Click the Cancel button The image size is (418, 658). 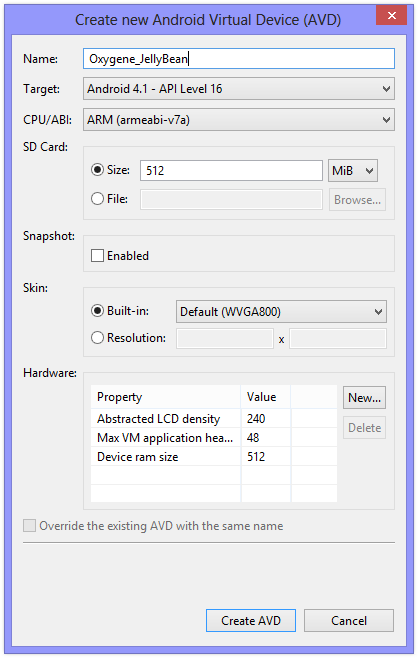click(349, 621)
